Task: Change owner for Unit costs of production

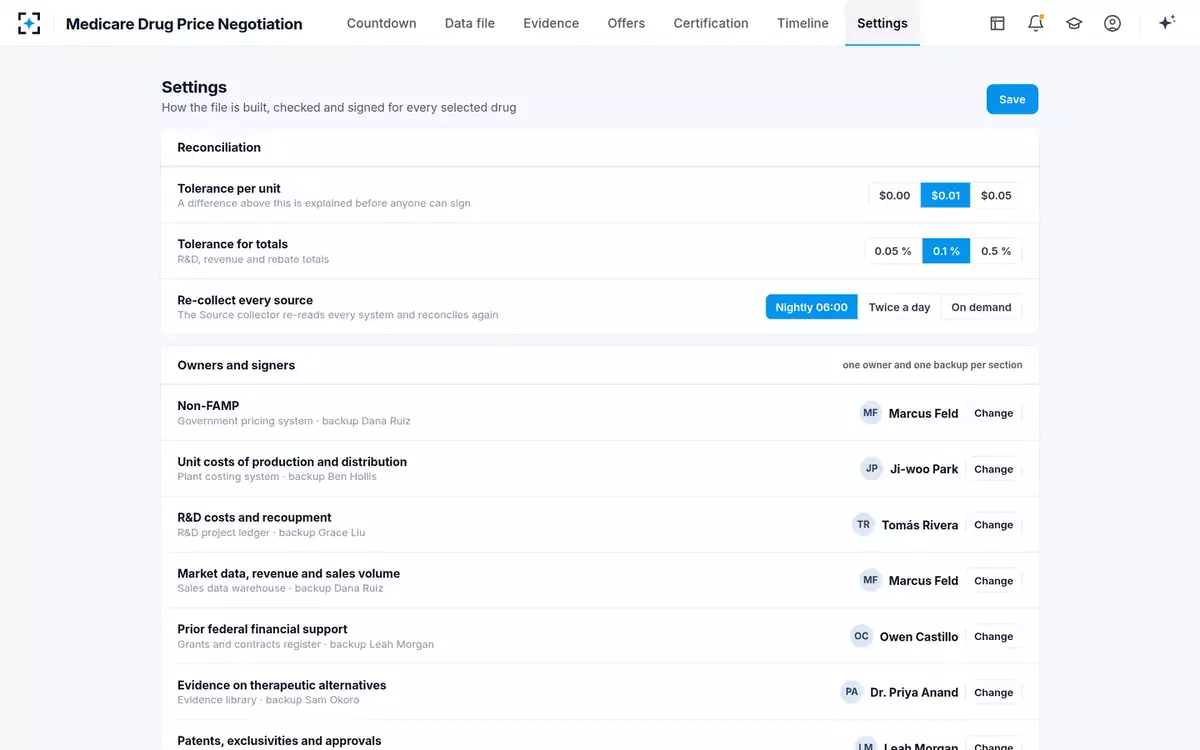Action: 994,469
